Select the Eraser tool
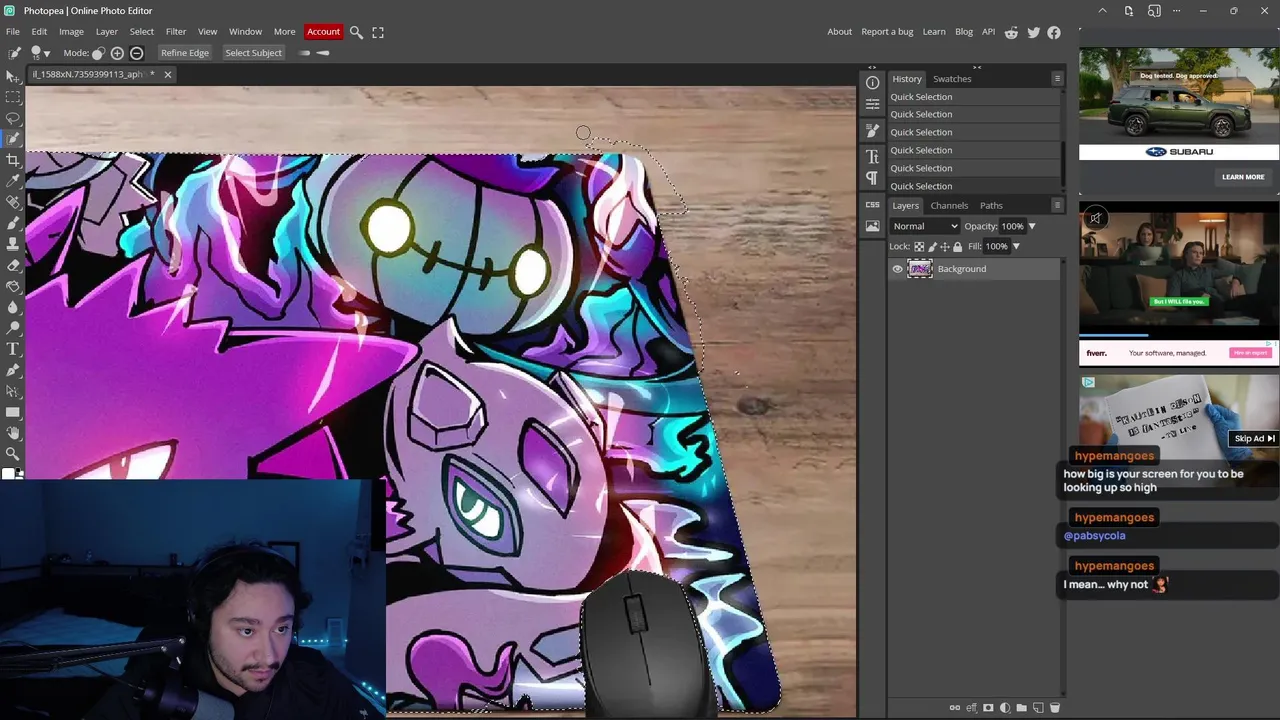This screenshot has height=720, width=1280. pyautogui.click(x=12, y=265)
